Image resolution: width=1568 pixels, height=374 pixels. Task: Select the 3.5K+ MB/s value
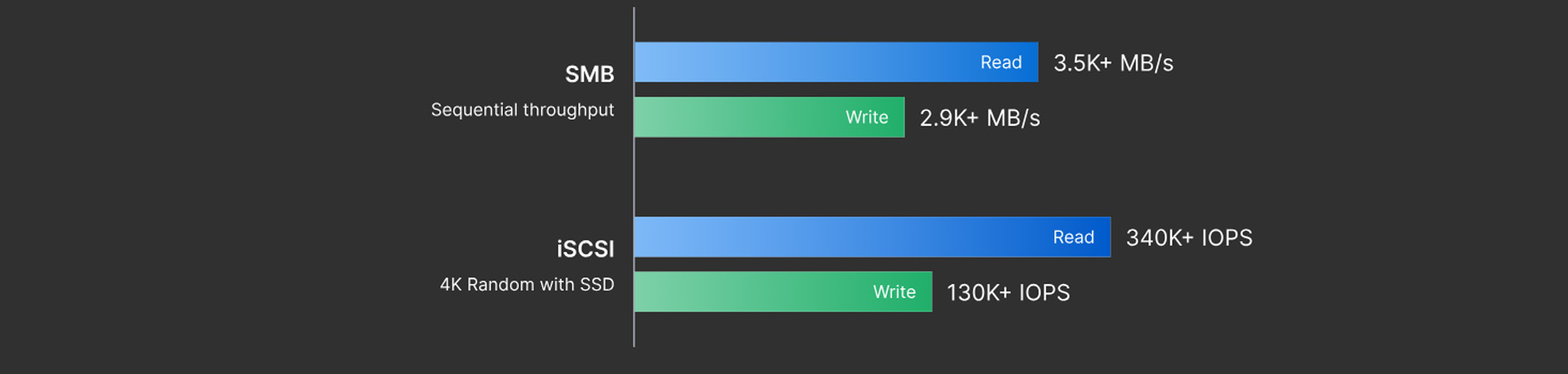point(1113,64)
